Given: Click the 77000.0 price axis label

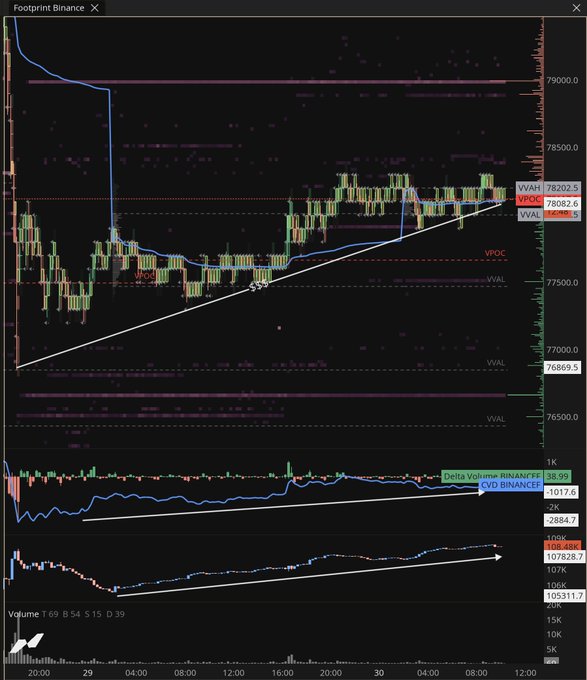Looking at the screenshot, I should tap(562, 350).
